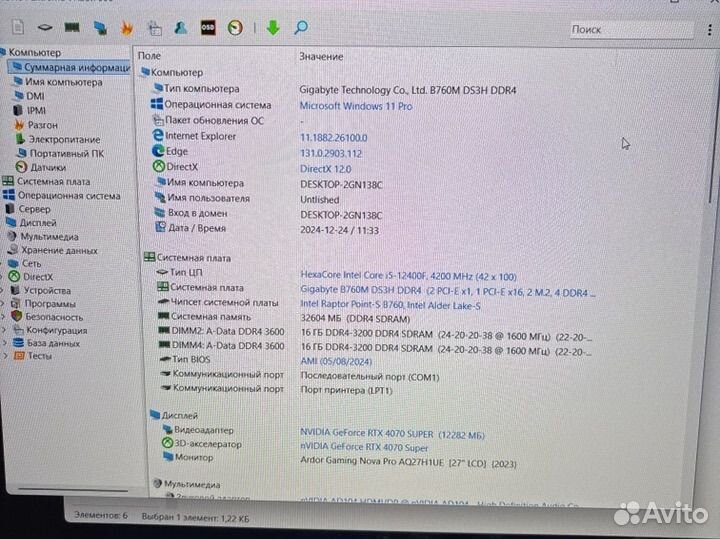Expand the Тесты node arrow
Screen dimensions: 720x539
click(x=6, y=356)
